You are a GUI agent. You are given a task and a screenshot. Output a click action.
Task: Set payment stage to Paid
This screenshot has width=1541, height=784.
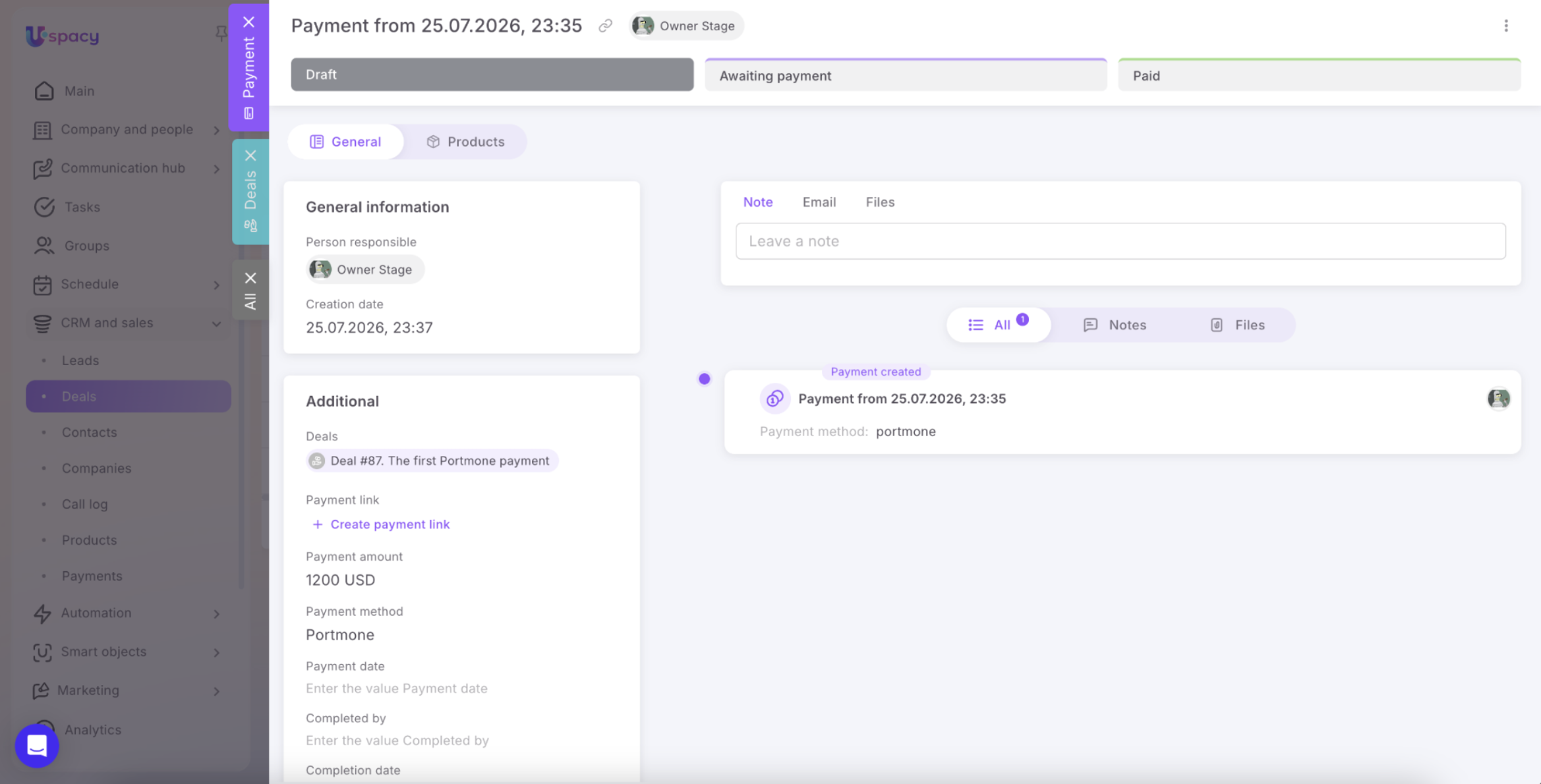(x=1319, y=75)
